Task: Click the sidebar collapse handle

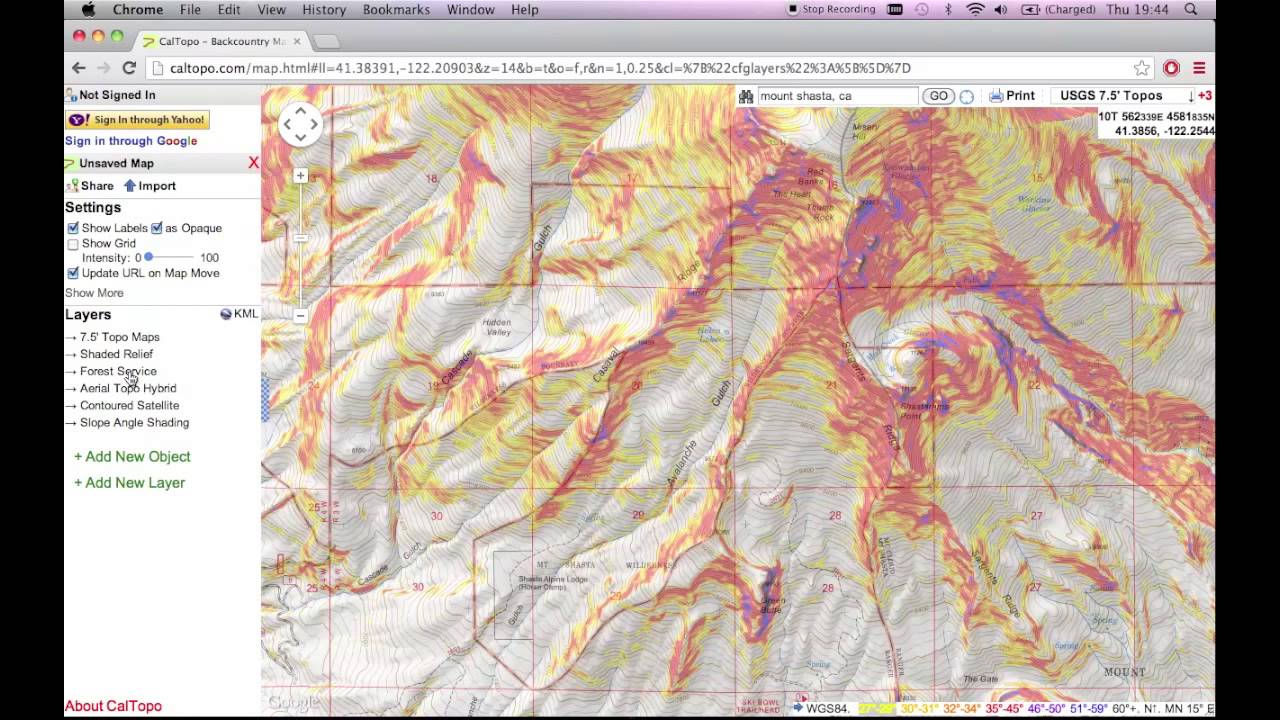Action: click(x=265, y=400)
